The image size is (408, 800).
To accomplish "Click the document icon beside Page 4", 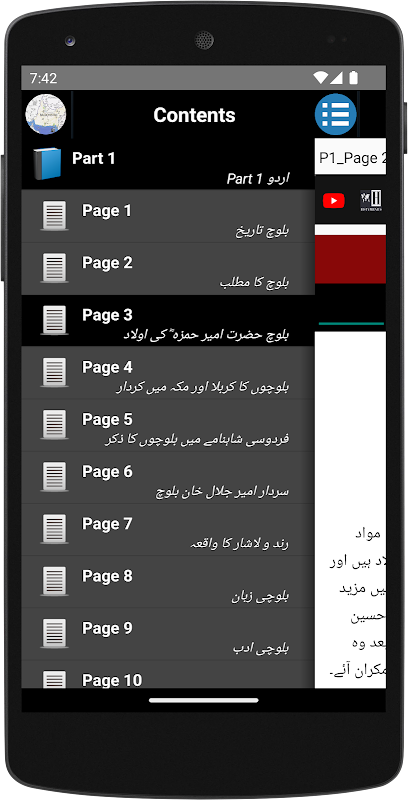I will [x=54, y=372].
